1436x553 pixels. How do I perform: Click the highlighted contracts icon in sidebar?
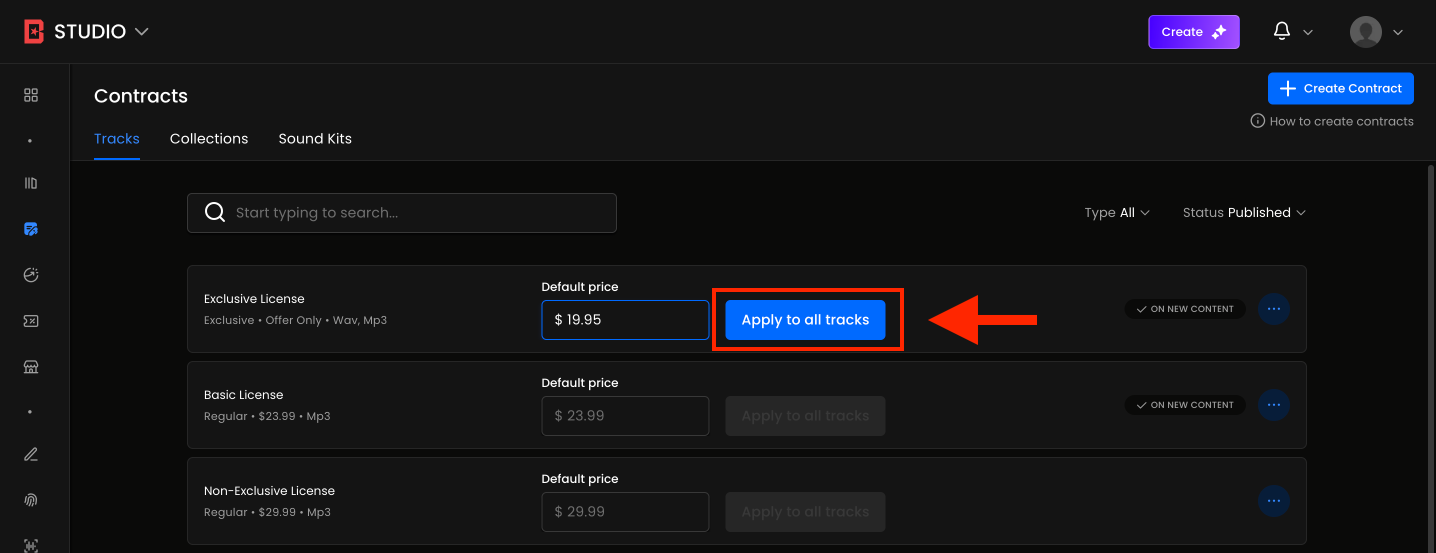coord(31,229)
